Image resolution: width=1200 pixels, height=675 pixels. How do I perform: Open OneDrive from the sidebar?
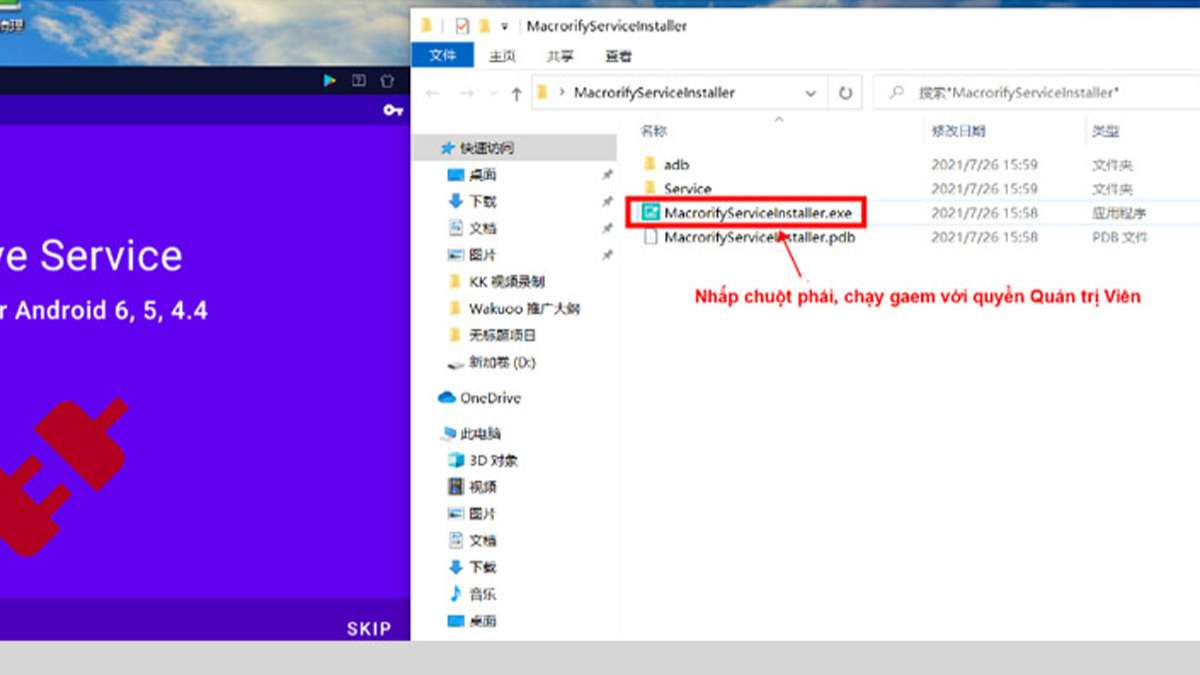pos(489,397)
